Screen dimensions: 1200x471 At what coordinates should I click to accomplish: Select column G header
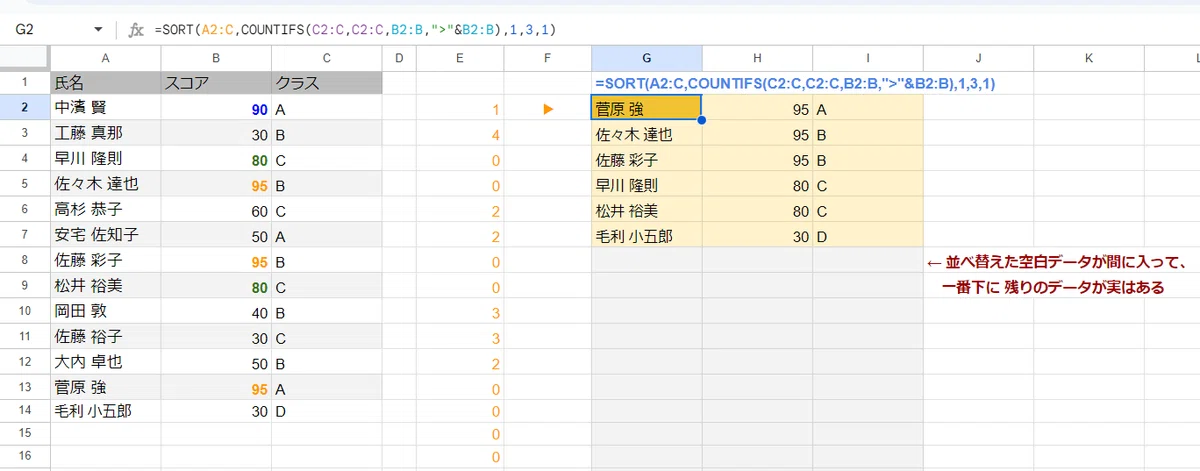coord(646,59)
